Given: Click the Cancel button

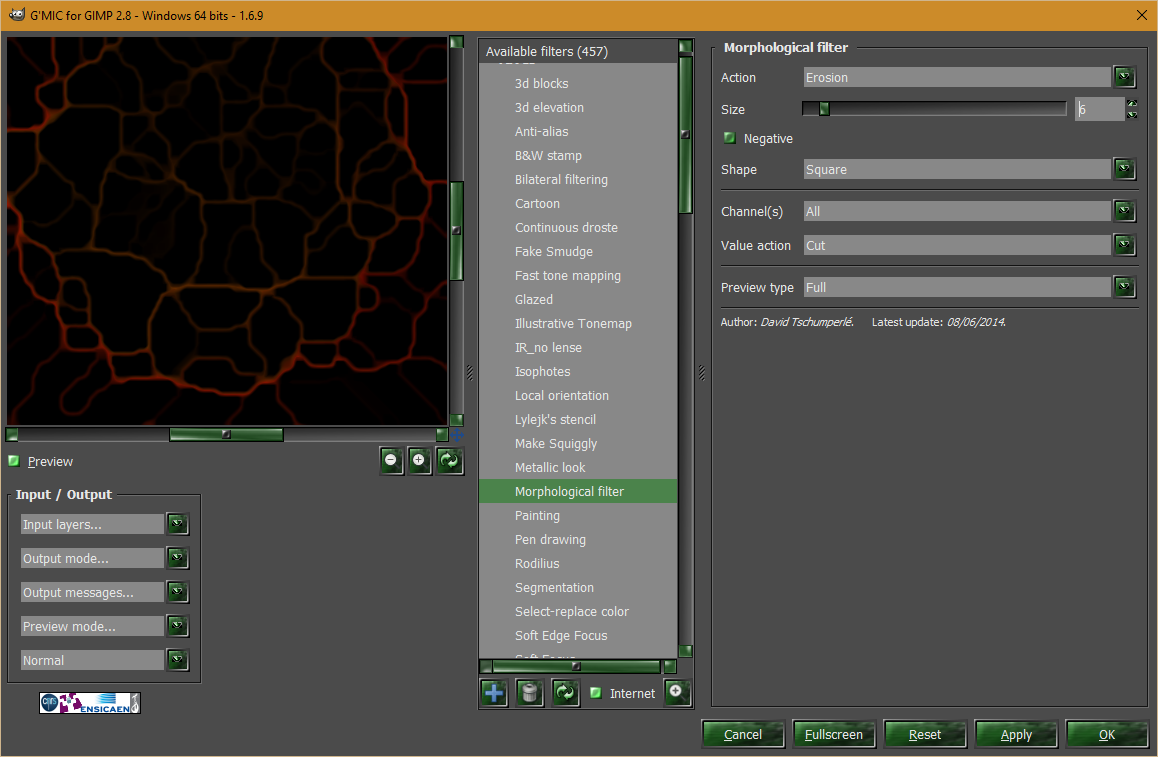Looking at the screenshot, I should [x=743, y=734].
